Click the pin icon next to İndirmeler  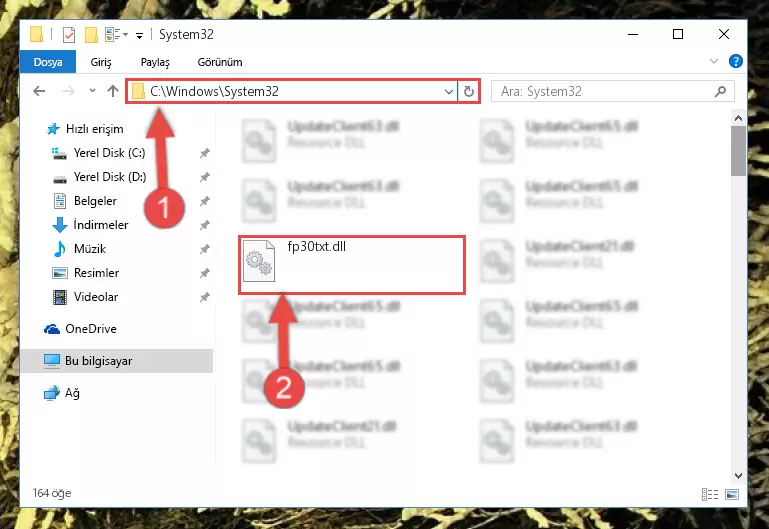(205, 225)
